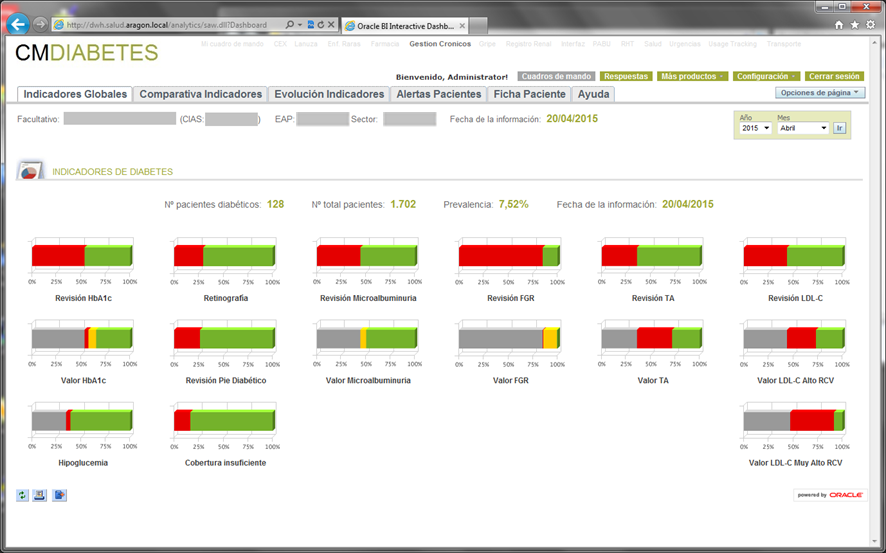Image resolution: width=886 pixels, height=553 pixels.
Task: Switch to Comparativa Indicadores tab
Action: (x=201, y=94)
